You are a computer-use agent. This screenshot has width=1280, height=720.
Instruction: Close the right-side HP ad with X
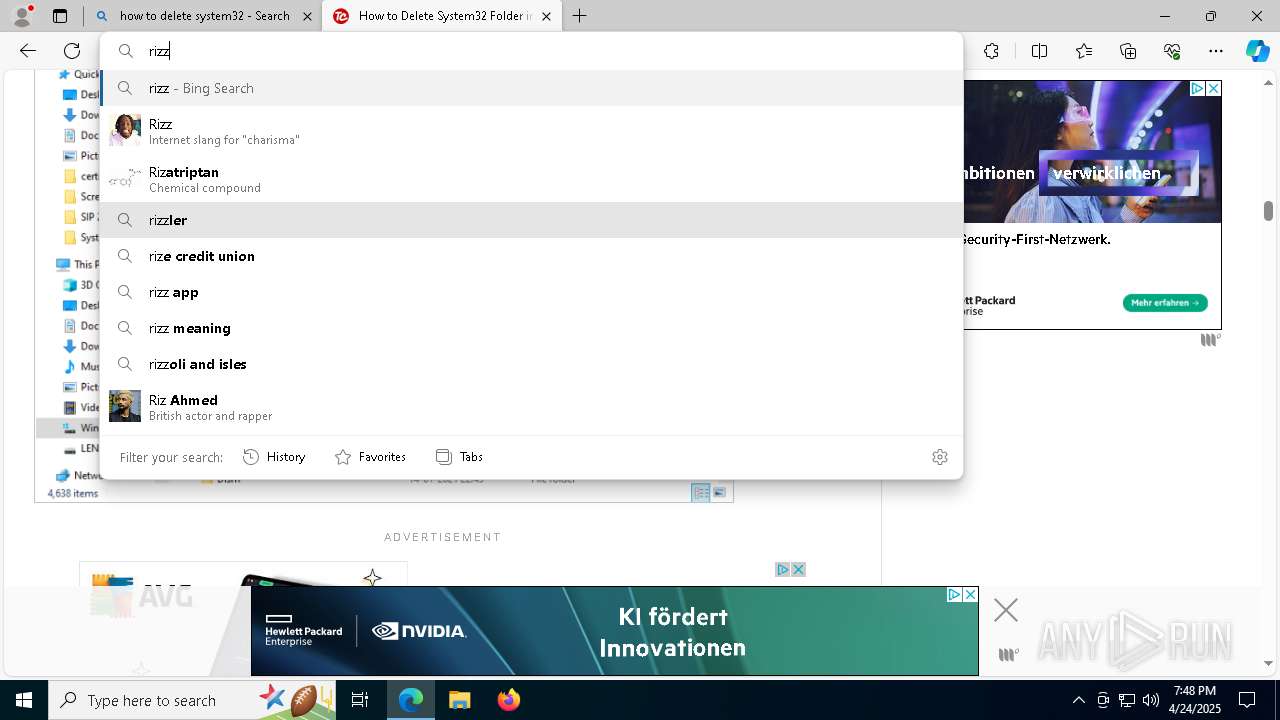1213,89
